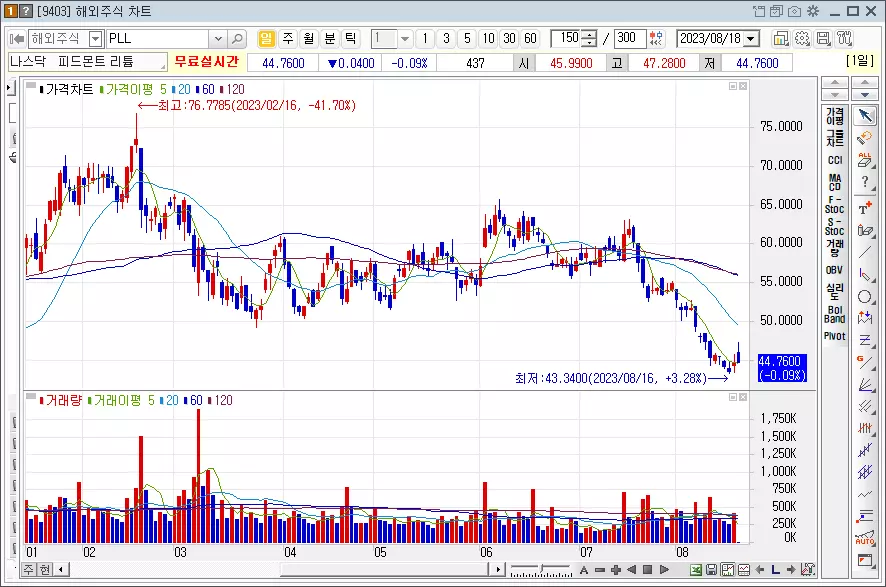Collapse the left side panel arrow

10,88
